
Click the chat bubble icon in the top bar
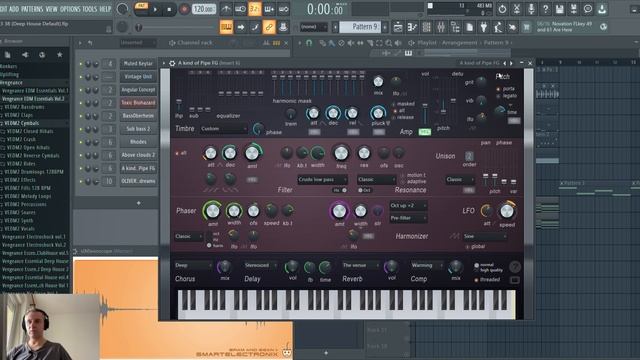point(588,9)
